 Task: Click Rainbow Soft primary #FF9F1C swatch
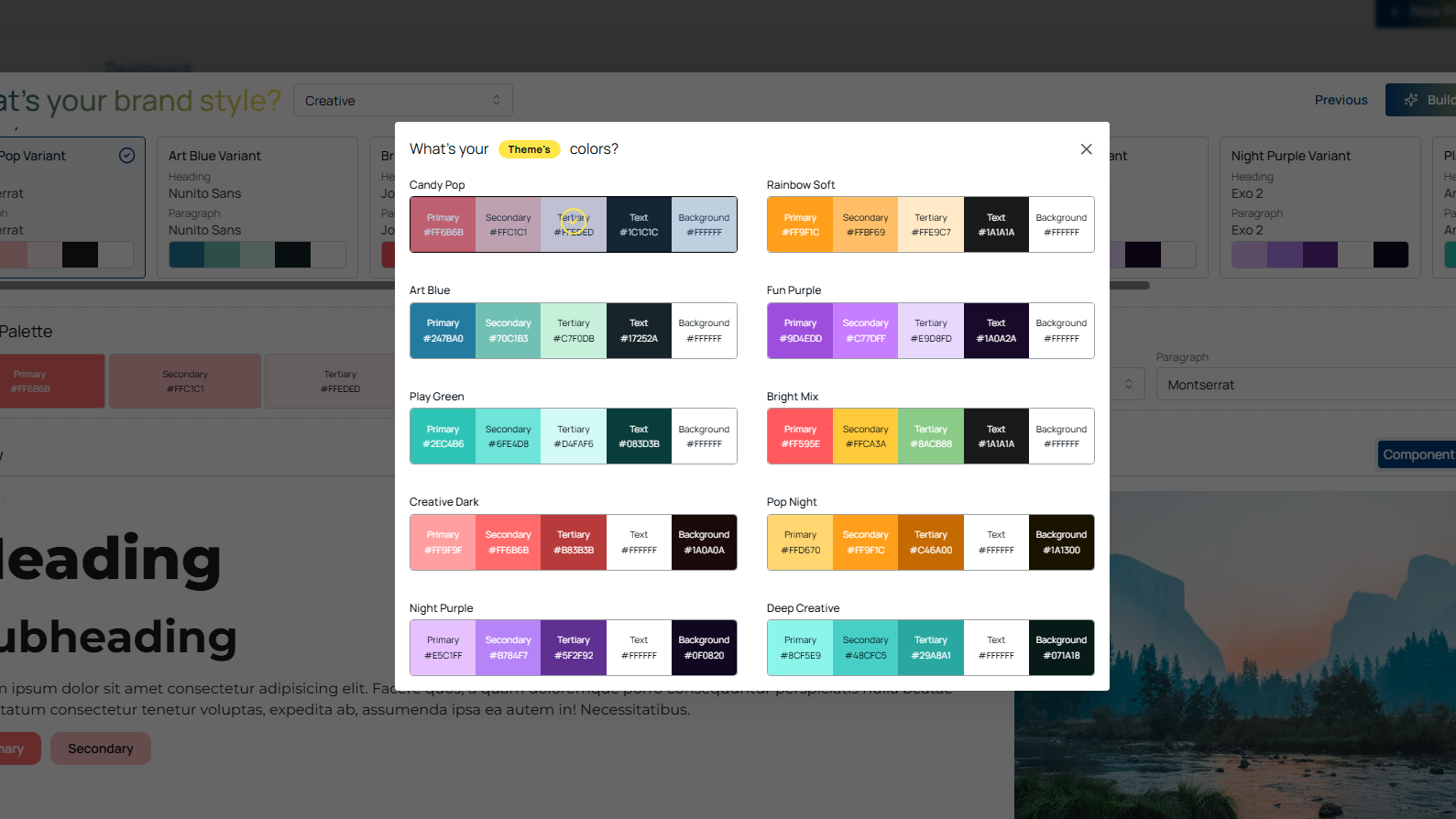click(800, 224)
